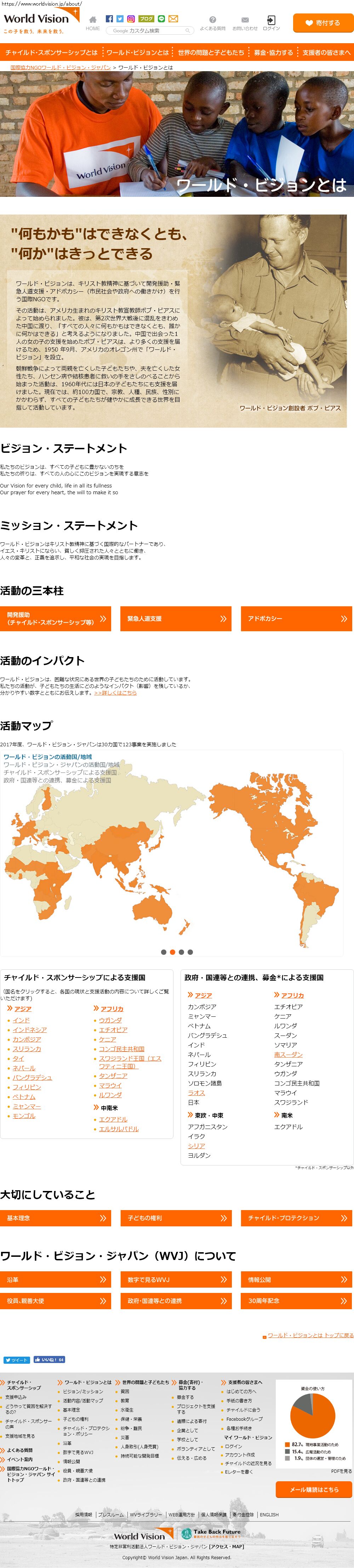
Task: Open the 基本理念 button
Action: [x=55, y=1218]
